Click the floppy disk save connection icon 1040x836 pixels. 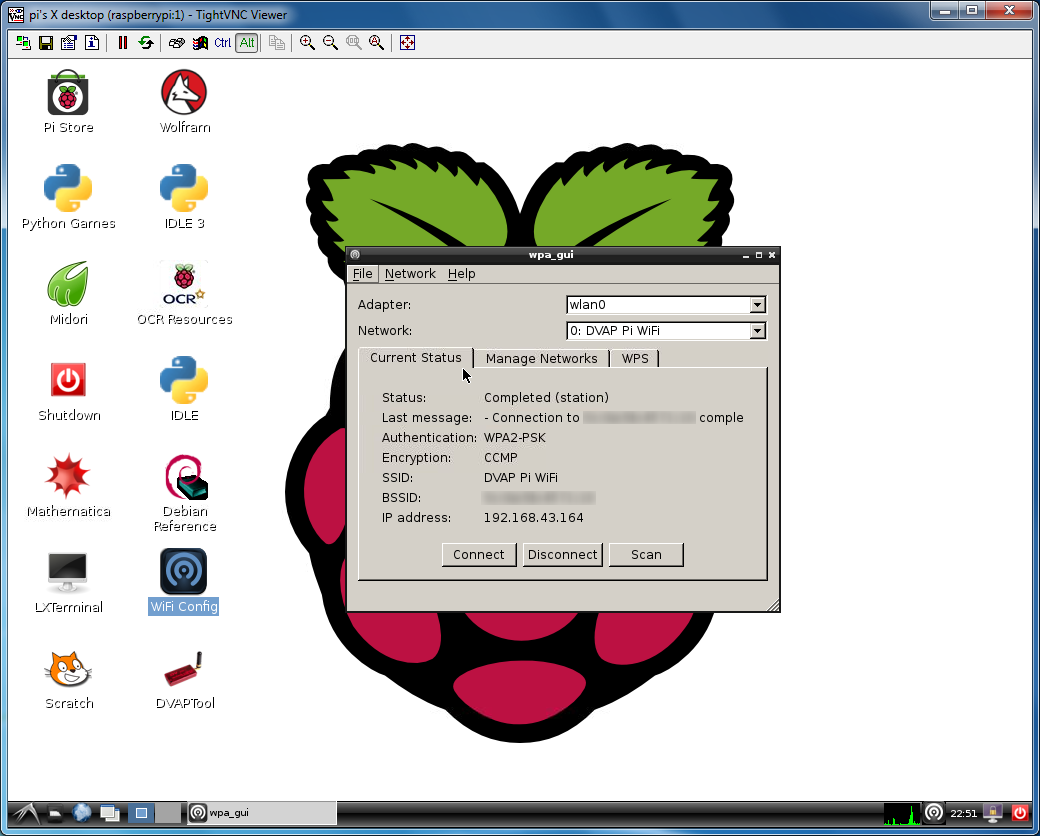(46, 43)
